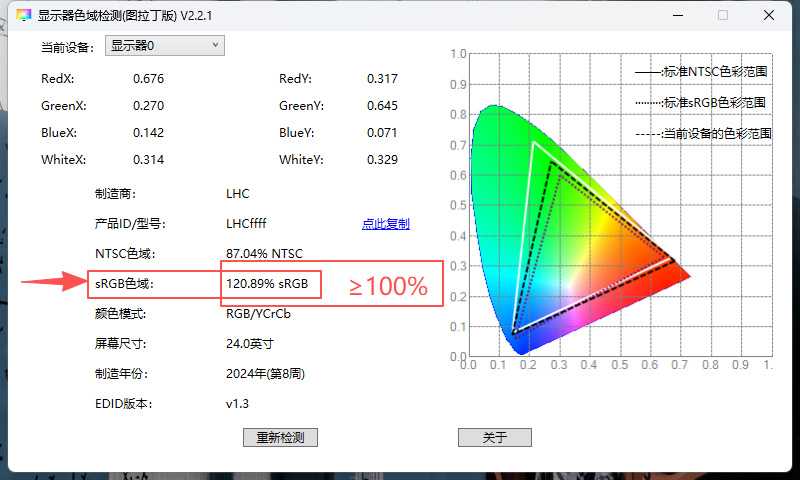Screen dimensions: 800x480
Task: Click the 87.04% NTSC value
Action: click(x=264, y=254)
